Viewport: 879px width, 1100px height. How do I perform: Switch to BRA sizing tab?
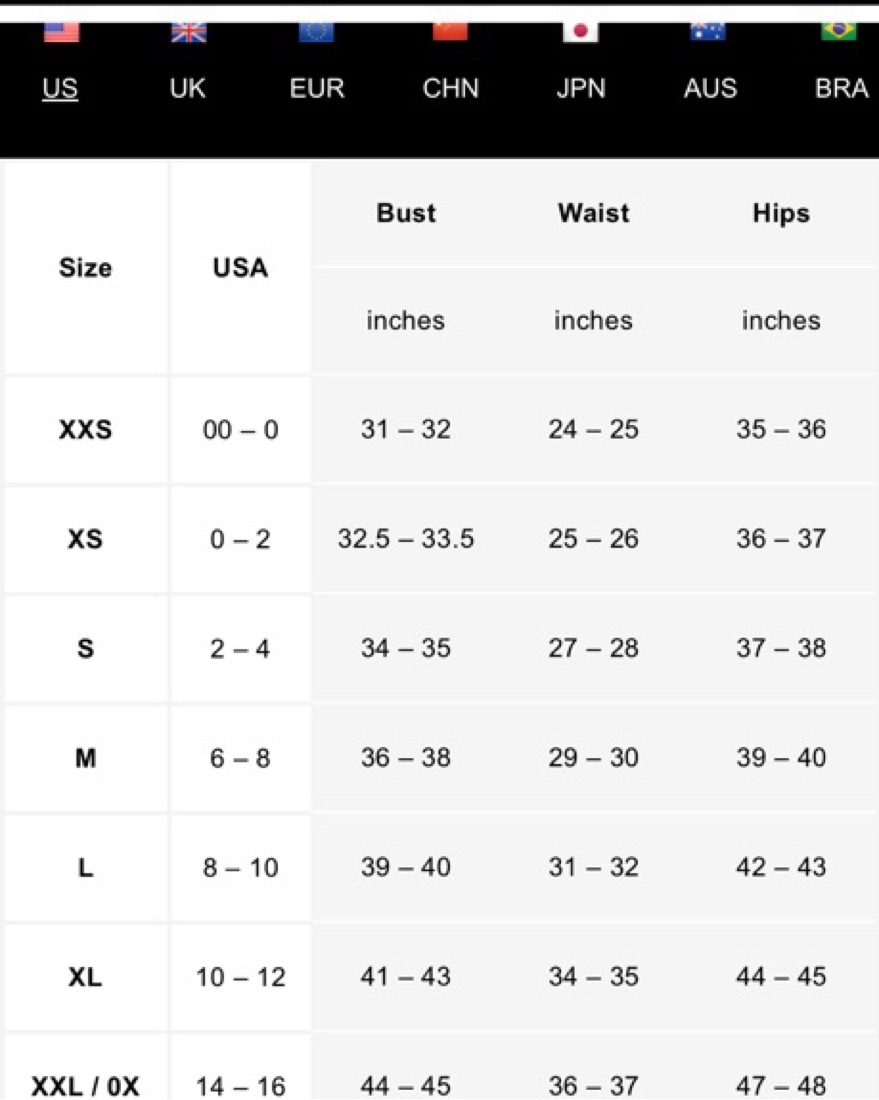(x=841, y=88)
